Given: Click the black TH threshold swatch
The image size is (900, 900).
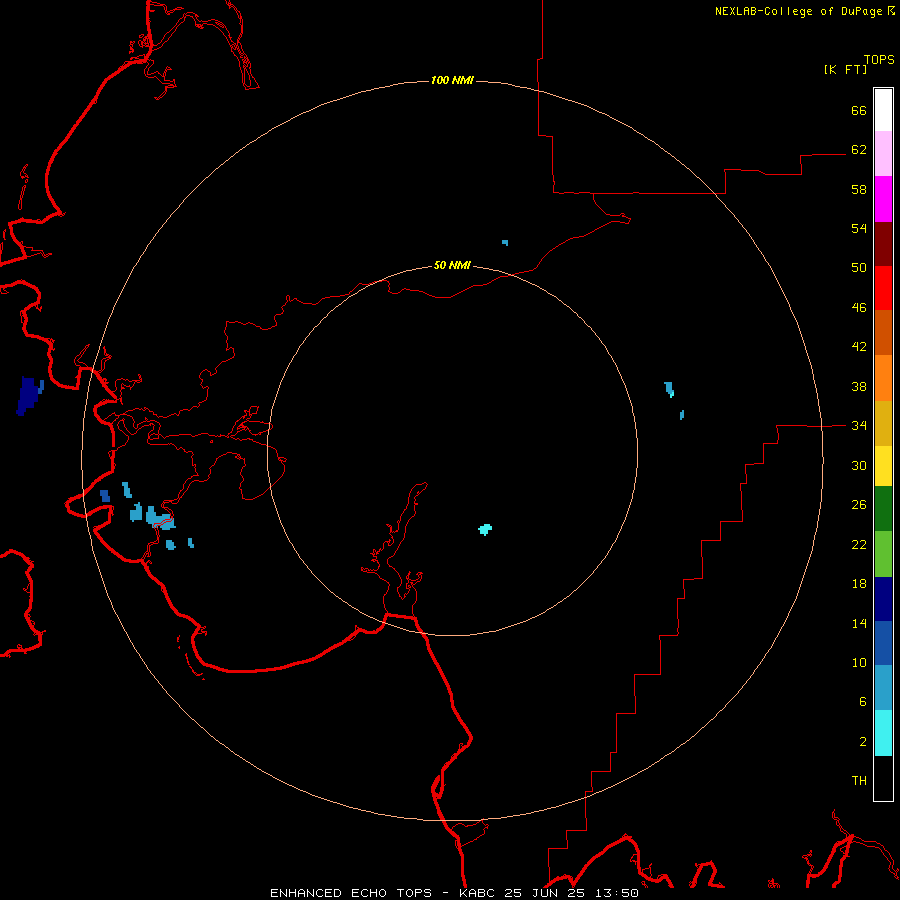Looking at the screenshot, I should [x=883, y=778].
